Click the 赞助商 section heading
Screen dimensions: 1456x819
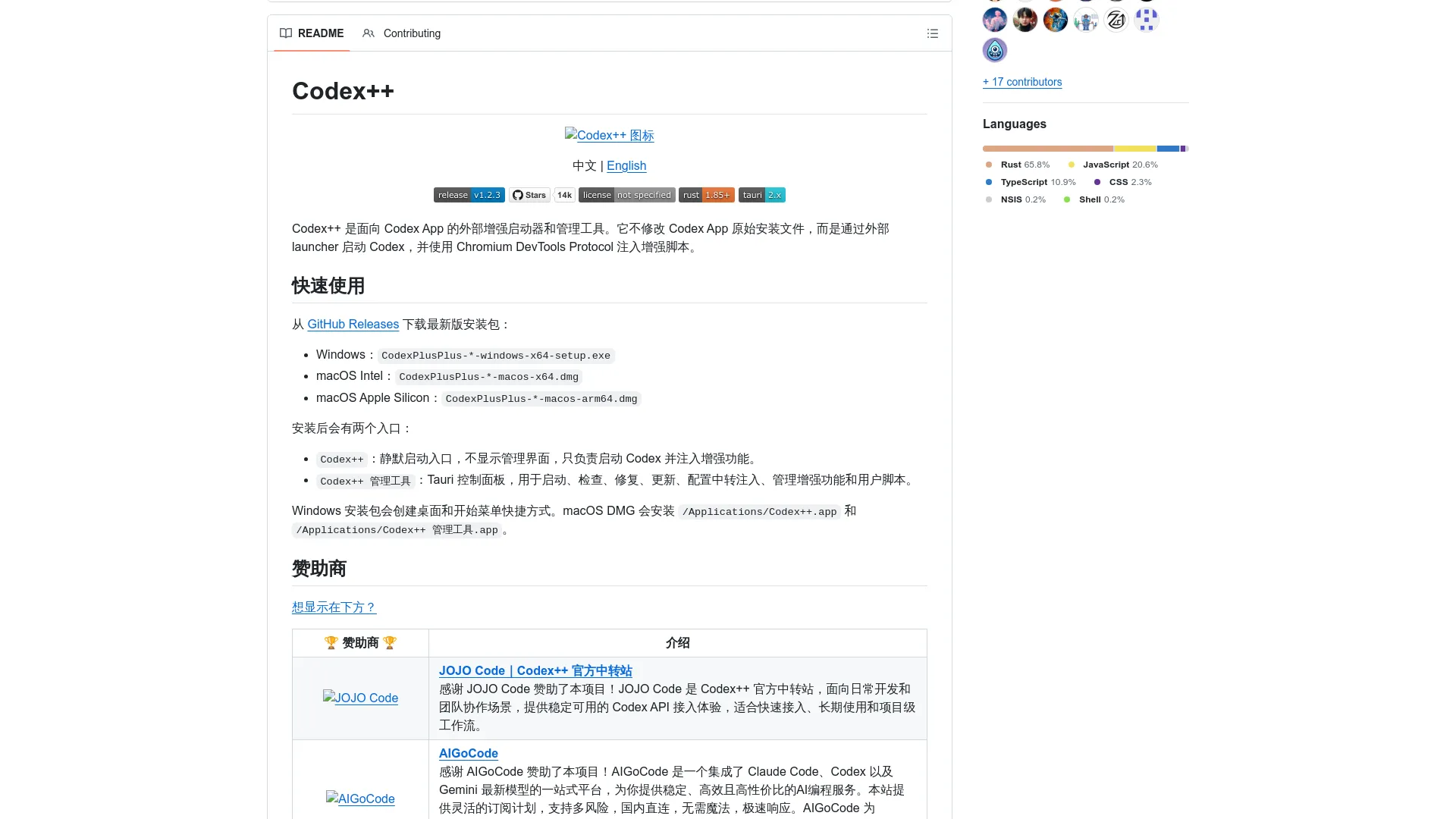click(319, 569)
